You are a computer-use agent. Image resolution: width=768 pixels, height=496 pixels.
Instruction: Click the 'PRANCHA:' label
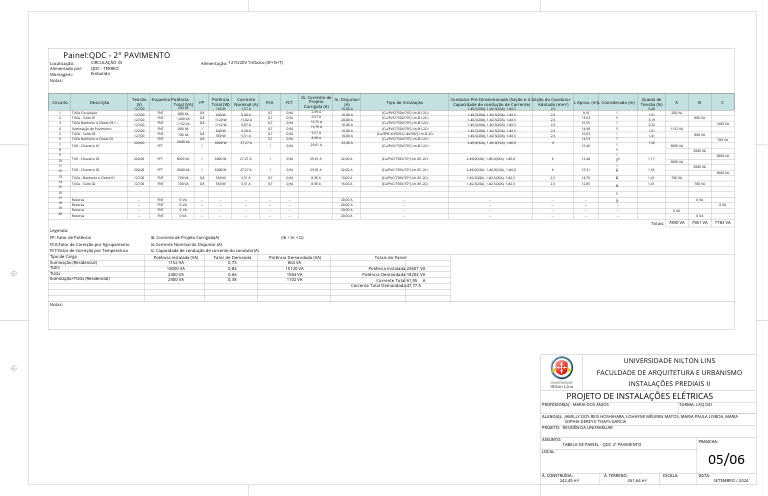pyautogui.click(x=708, y=441)
